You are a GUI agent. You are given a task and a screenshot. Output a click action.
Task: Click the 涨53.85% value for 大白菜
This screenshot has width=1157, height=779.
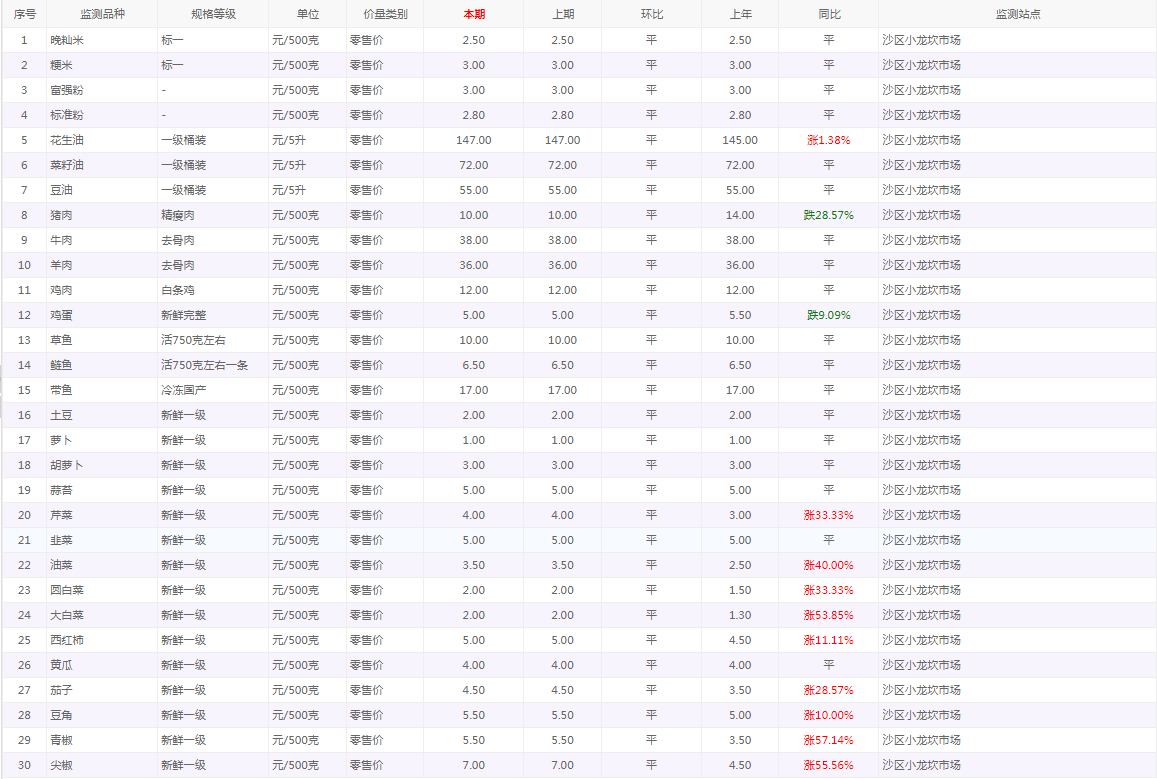pos(828,615)
